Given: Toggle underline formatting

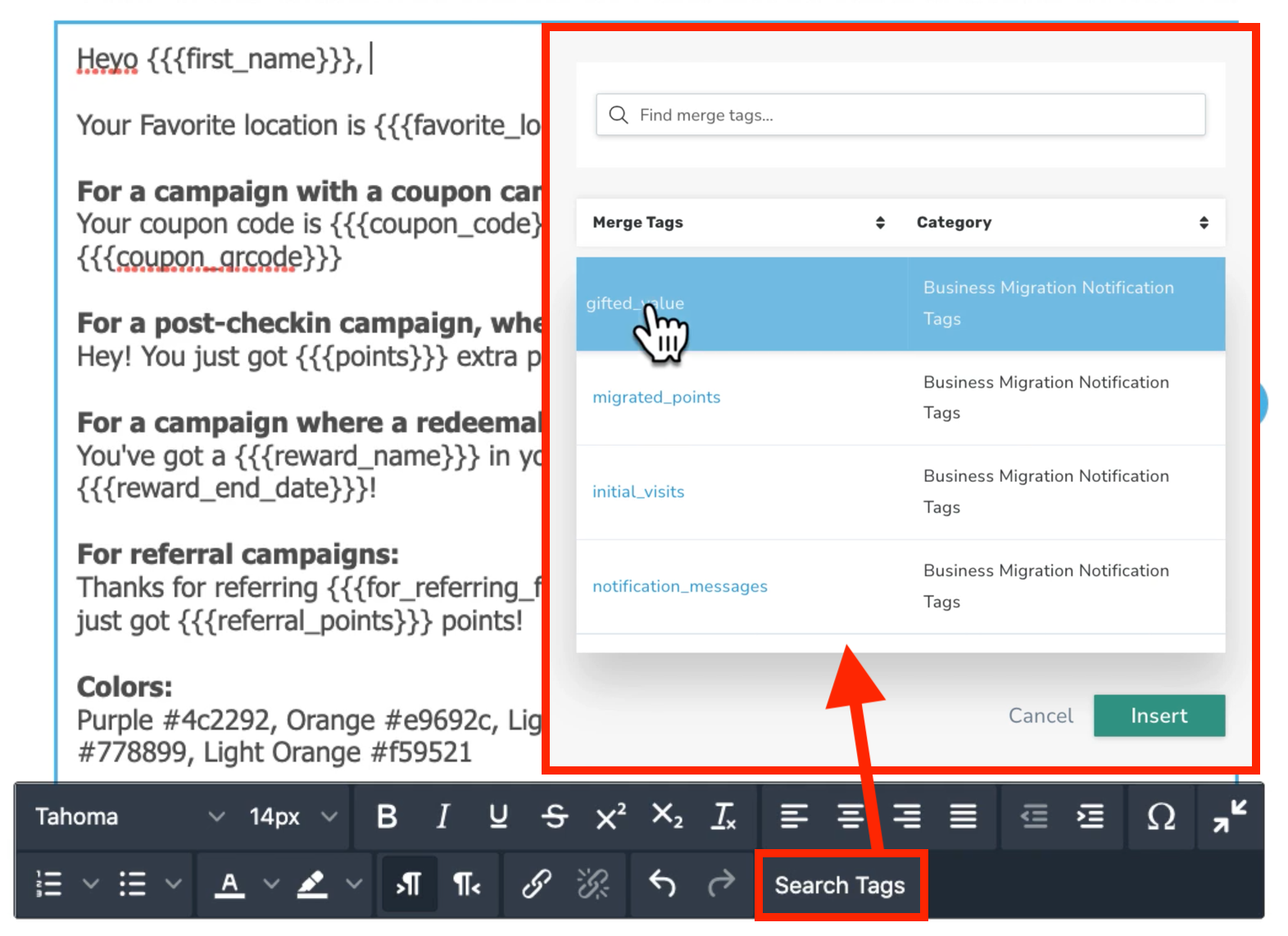Looking at the screenshot, I should coord(497,816).
